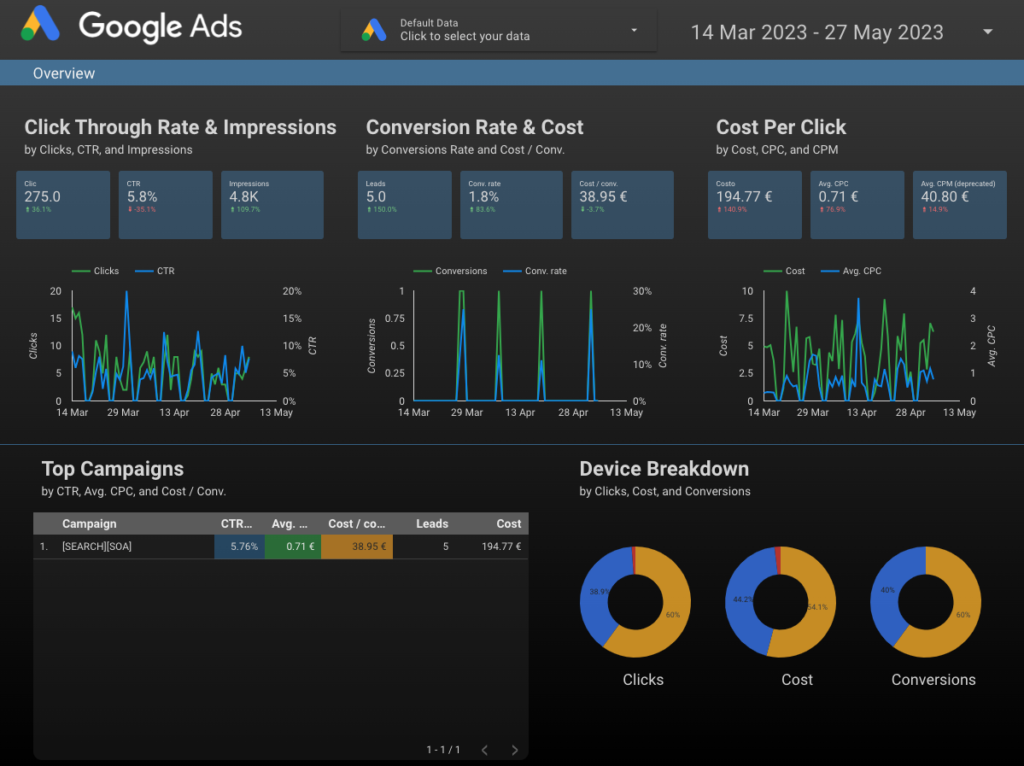
Task: Toggle the Avg. CPC legend entry
Action: pyautogui.click(x=851, y=271)
